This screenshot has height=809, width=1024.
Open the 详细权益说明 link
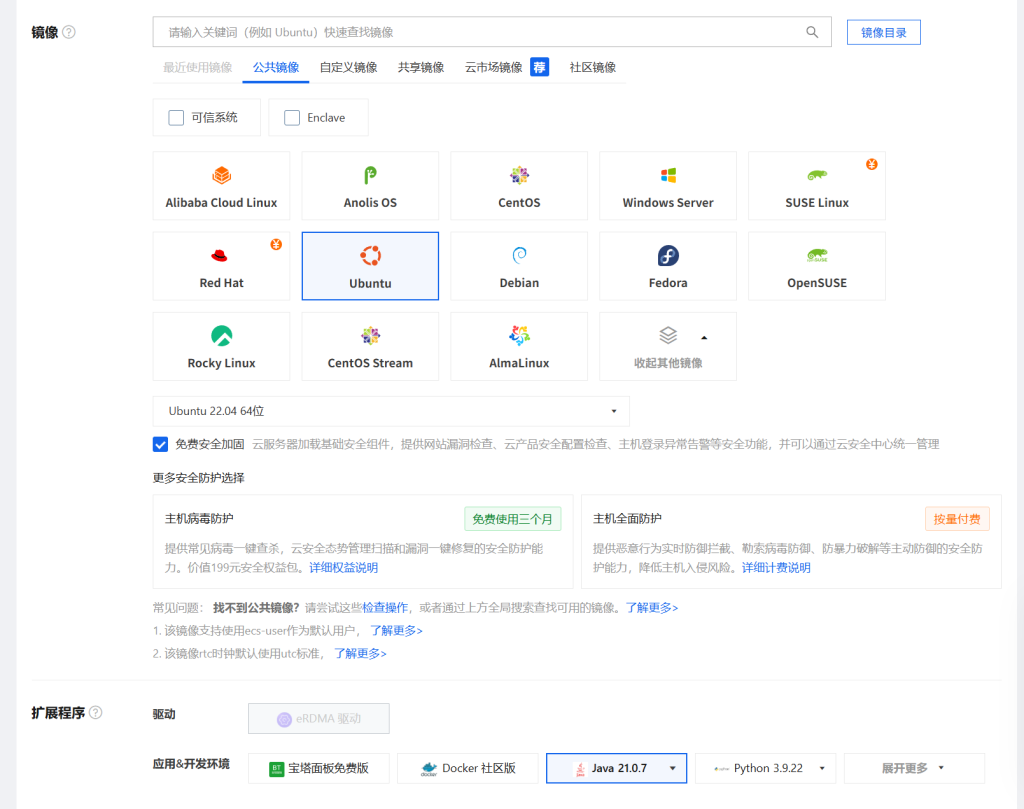[343, 567]
